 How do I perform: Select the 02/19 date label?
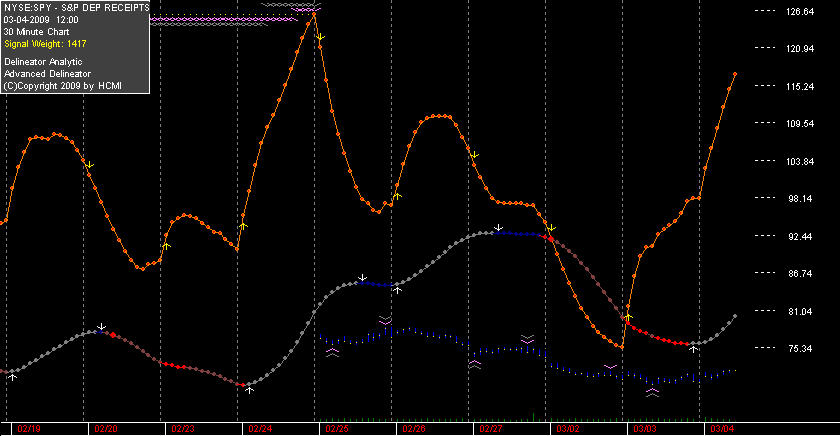29,429
